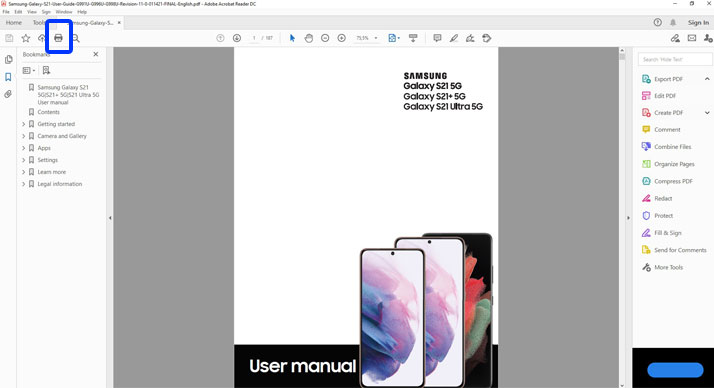714x388 pixels.
Task: Open the Edit menu
Action: (x=18, y=12)
